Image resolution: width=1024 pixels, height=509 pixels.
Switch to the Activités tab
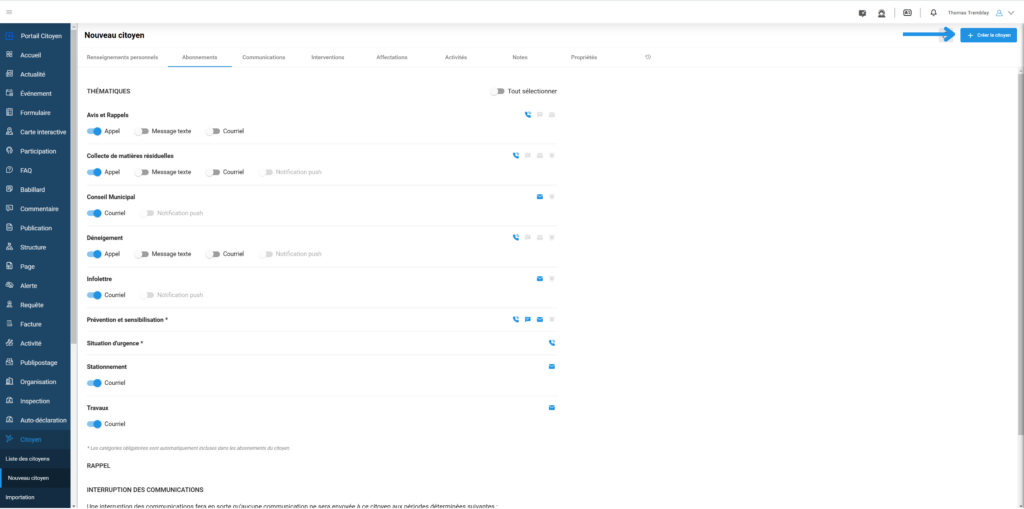(456, 57)
